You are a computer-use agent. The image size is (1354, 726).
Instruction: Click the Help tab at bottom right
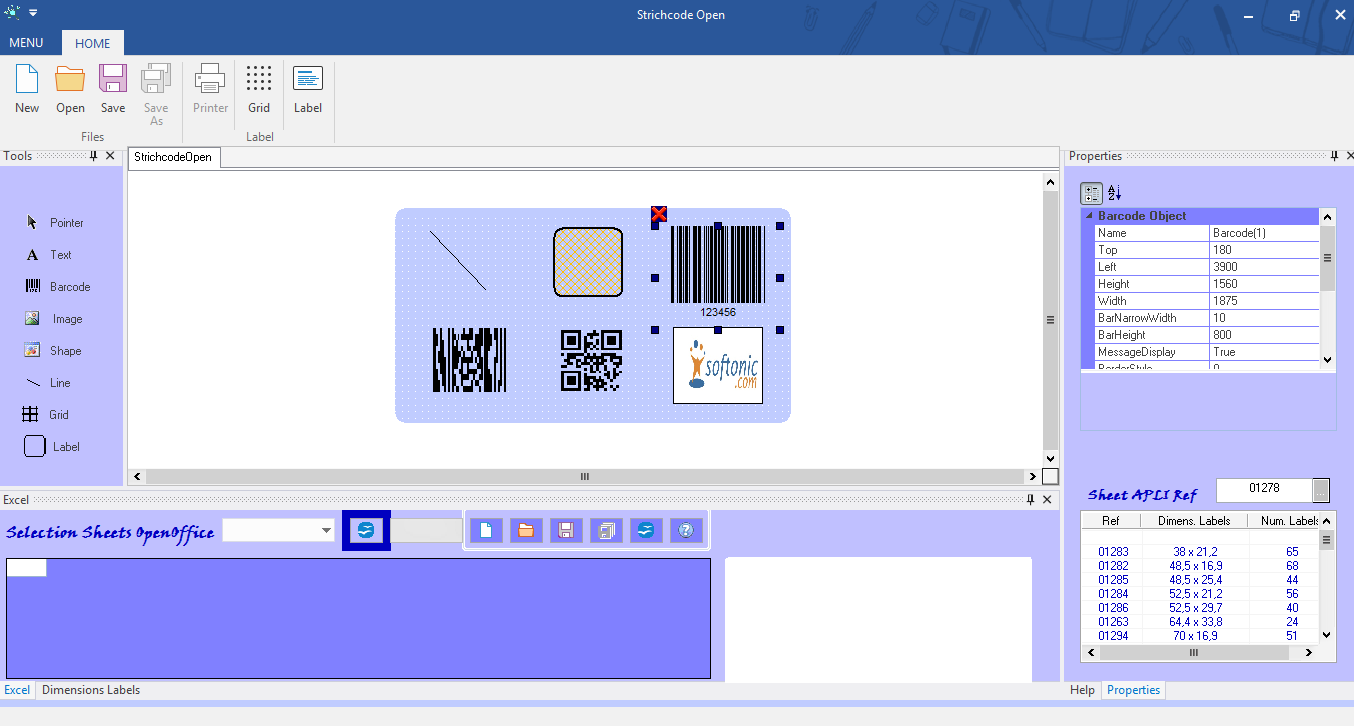[x=1082, y=690]
